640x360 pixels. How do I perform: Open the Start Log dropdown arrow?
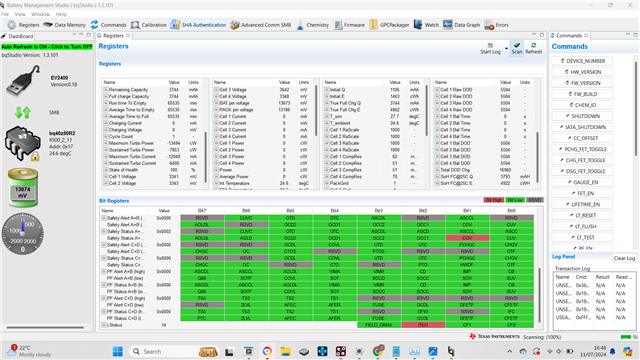pyautogui.click(x=507, y=49)
